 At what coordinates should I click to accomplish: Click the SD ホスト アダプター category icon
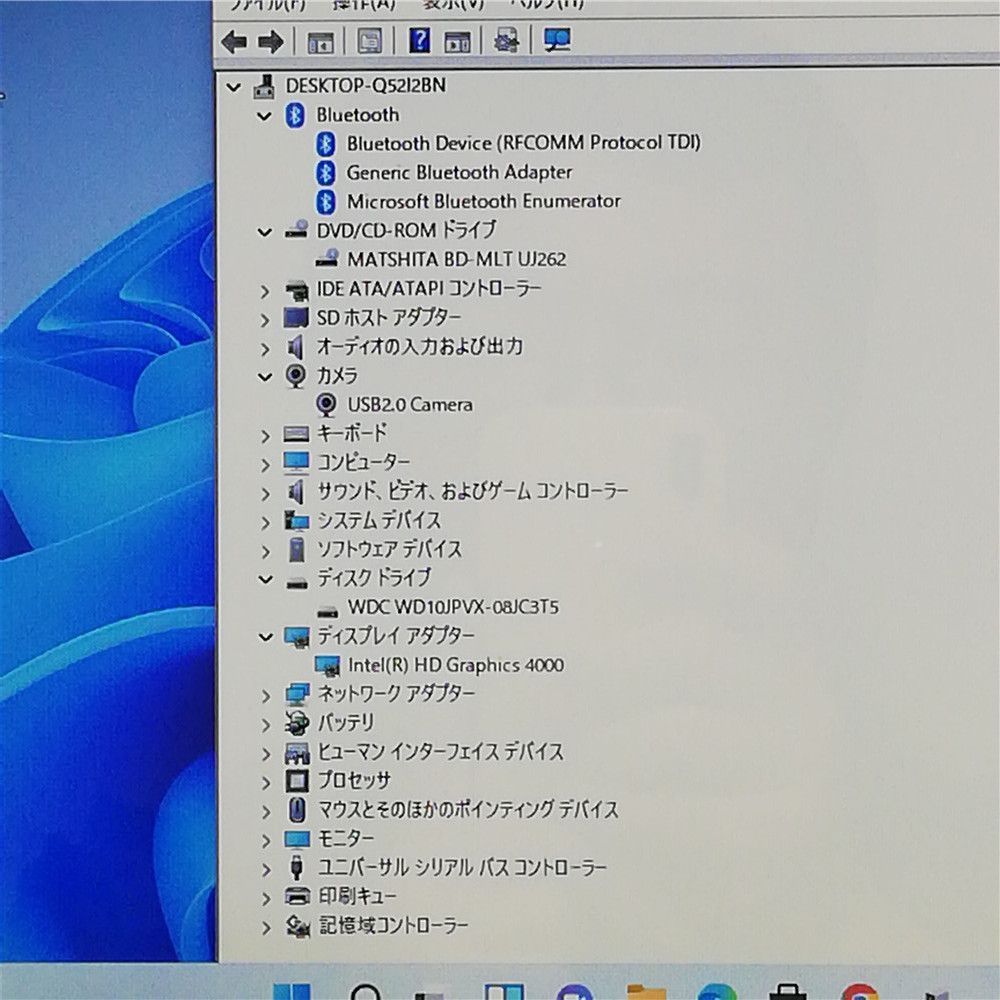pos(296,318)
